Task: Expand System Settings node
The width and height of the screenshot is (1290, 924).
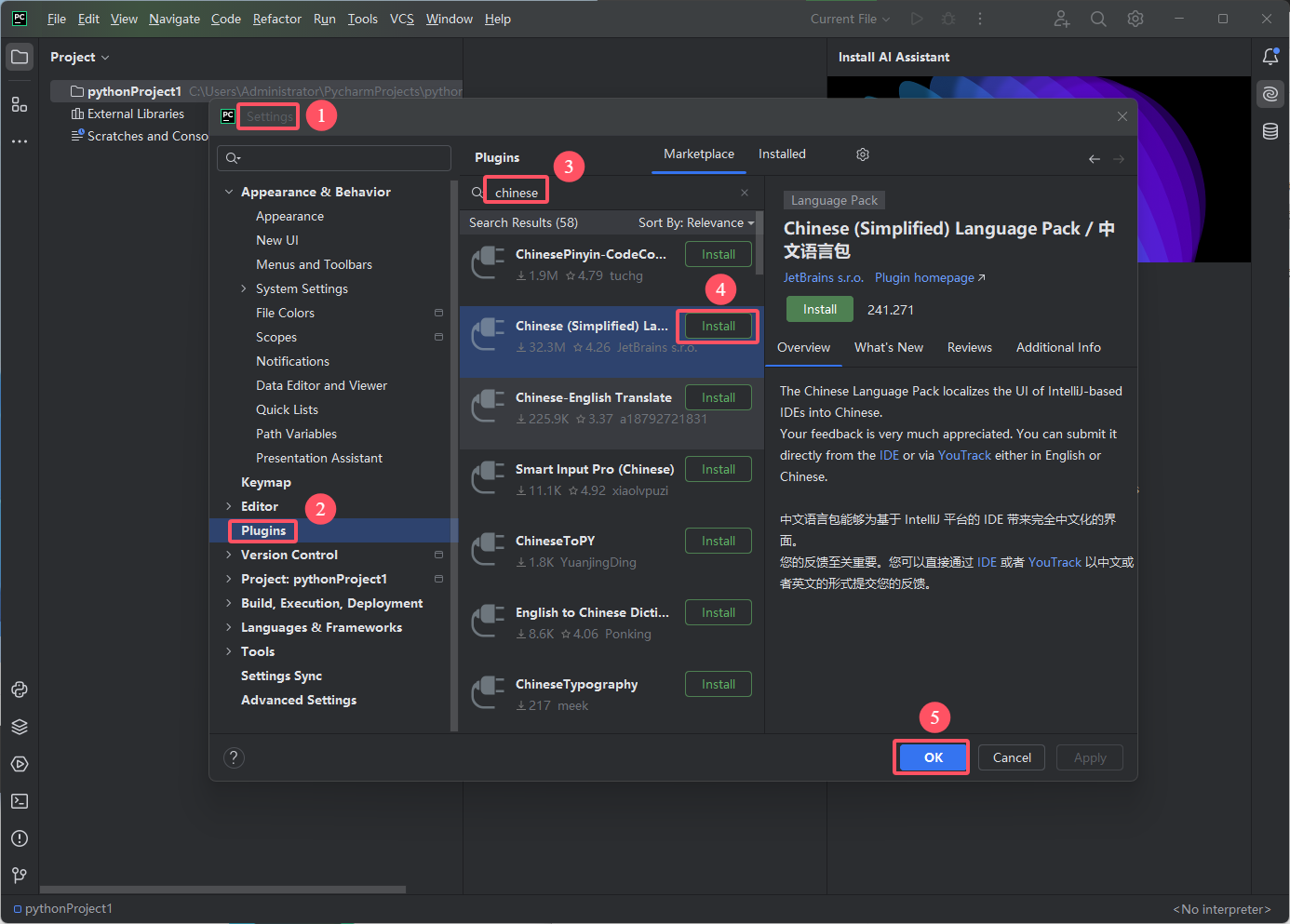Action: (x=244, y=288)
